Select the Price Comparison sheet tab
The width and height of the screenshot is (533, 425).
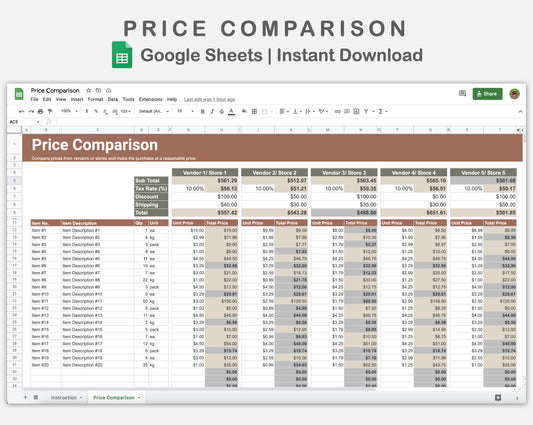click(x=117, y=397)
